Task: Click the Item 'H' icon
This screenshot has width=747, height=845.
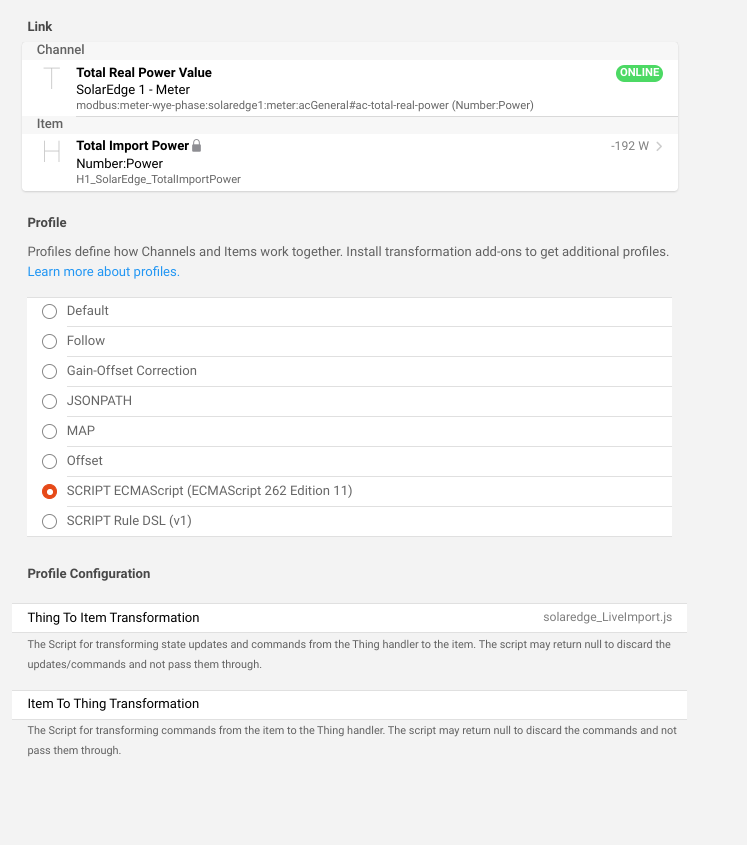Action: [52, 152]
